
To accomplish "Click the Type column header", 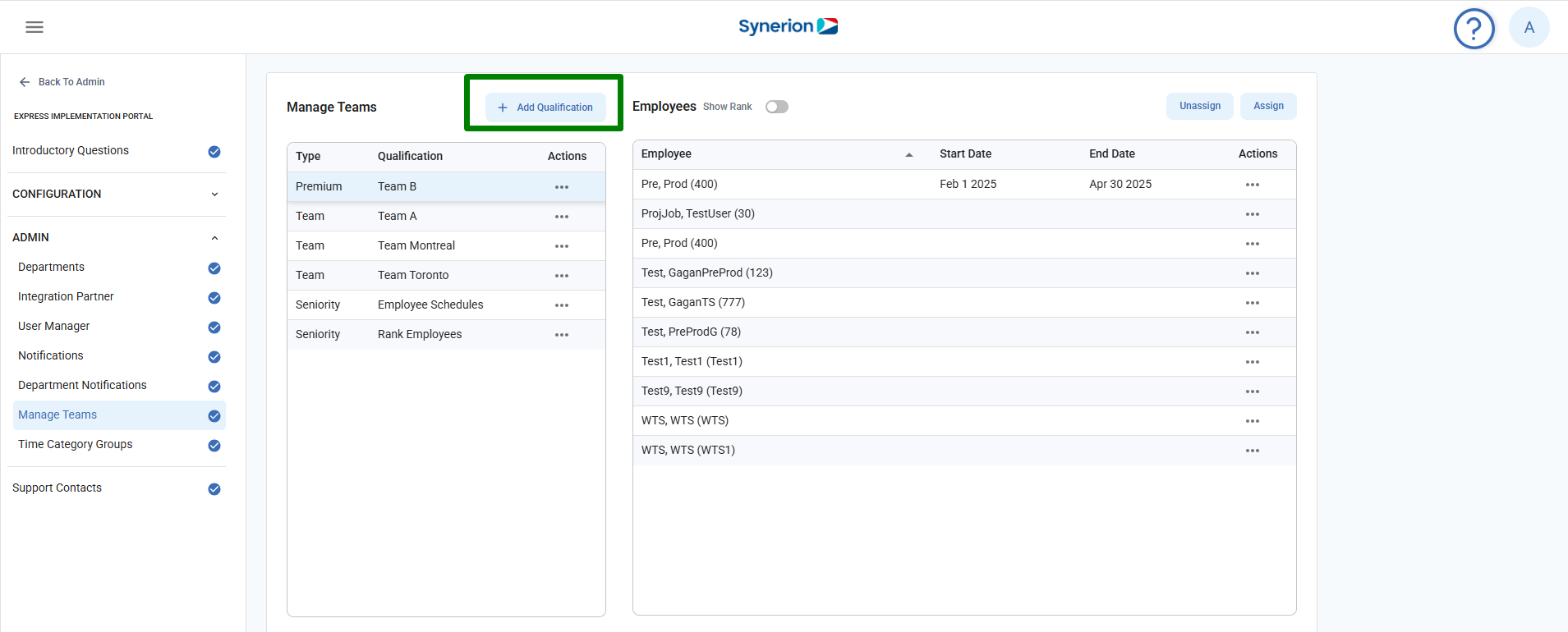I will coord(308,156).
